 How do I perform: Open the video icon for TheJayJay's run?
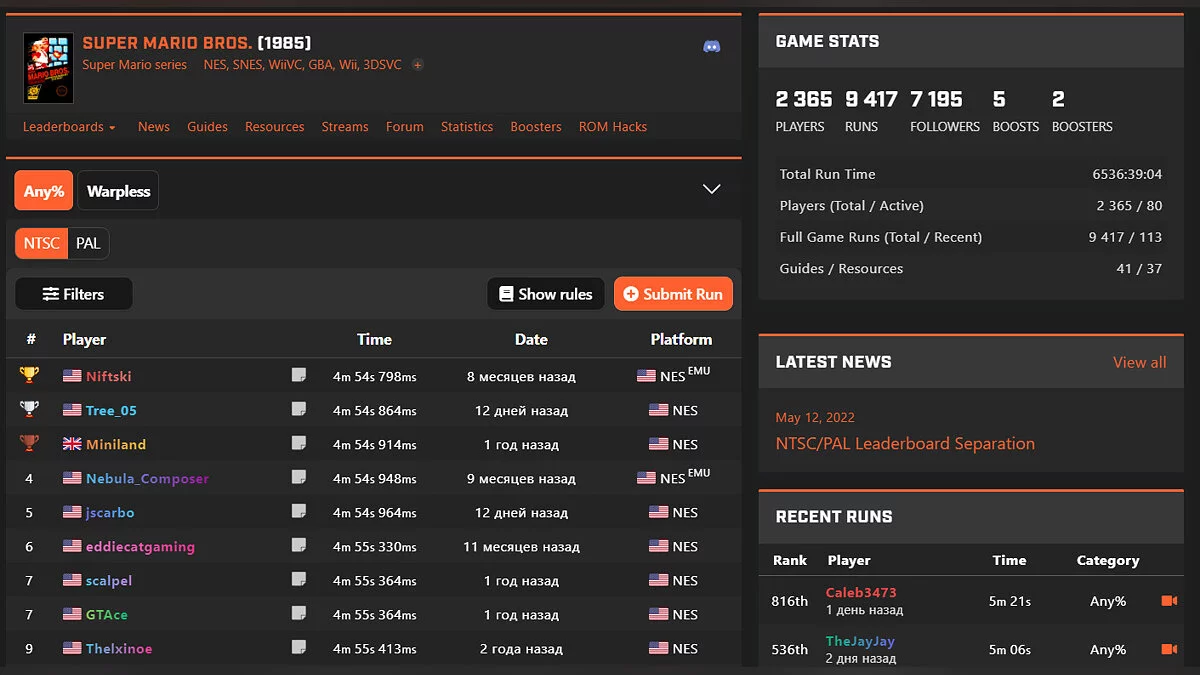click(1168, 649)
